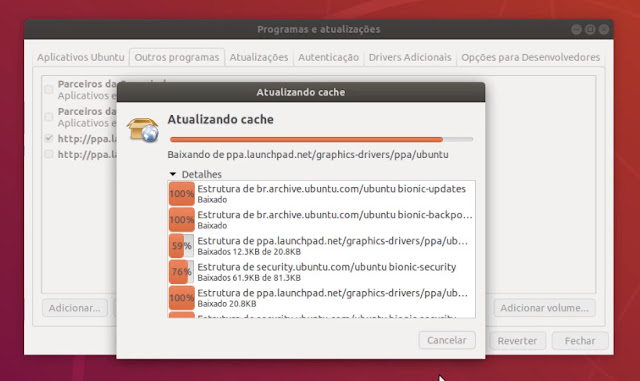The height and width of the screenshot is (381, 640).
Task: Open Opções para Desenvolvedores tab
Action: [531, 57]
